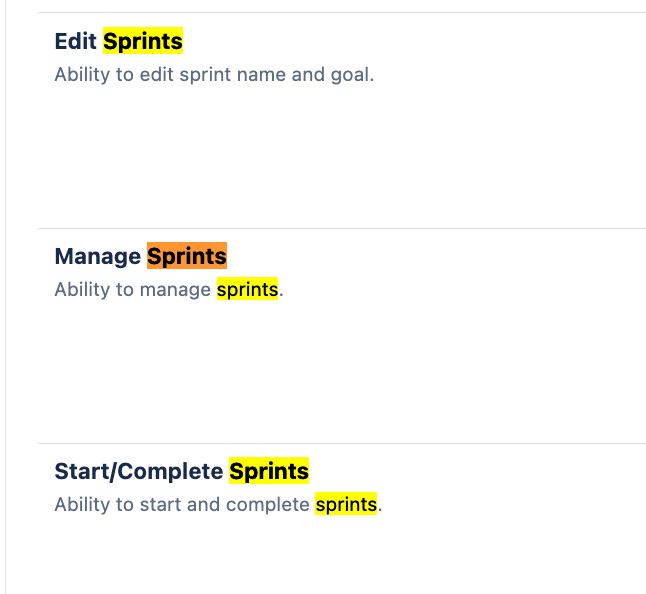Screen dimensions: 646x594
Task: Click the divider line above Start/Complete Sprints
Action: 342,444
